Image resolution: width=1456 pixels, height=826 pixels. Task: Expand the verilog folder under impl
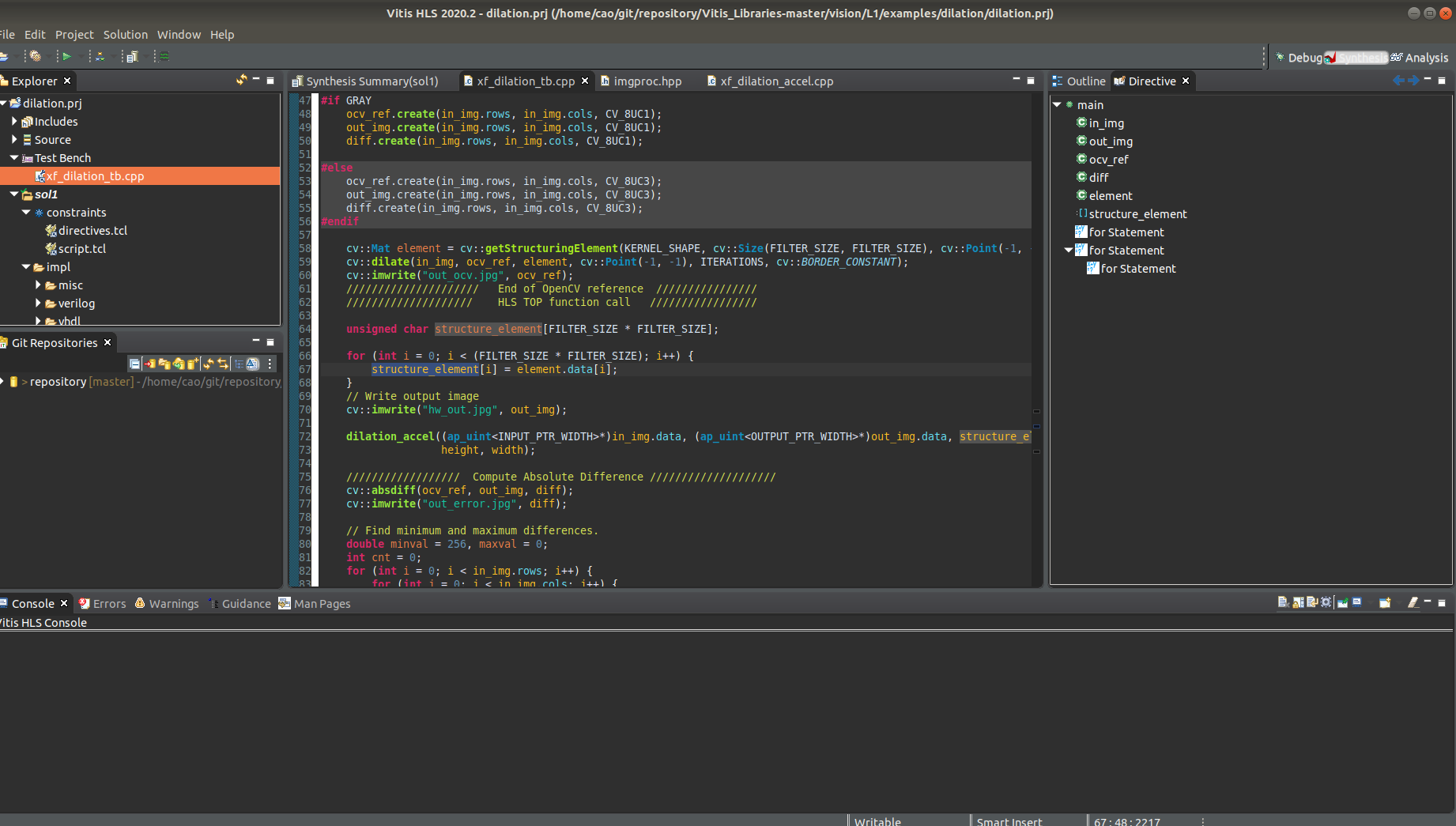[38, 304]
